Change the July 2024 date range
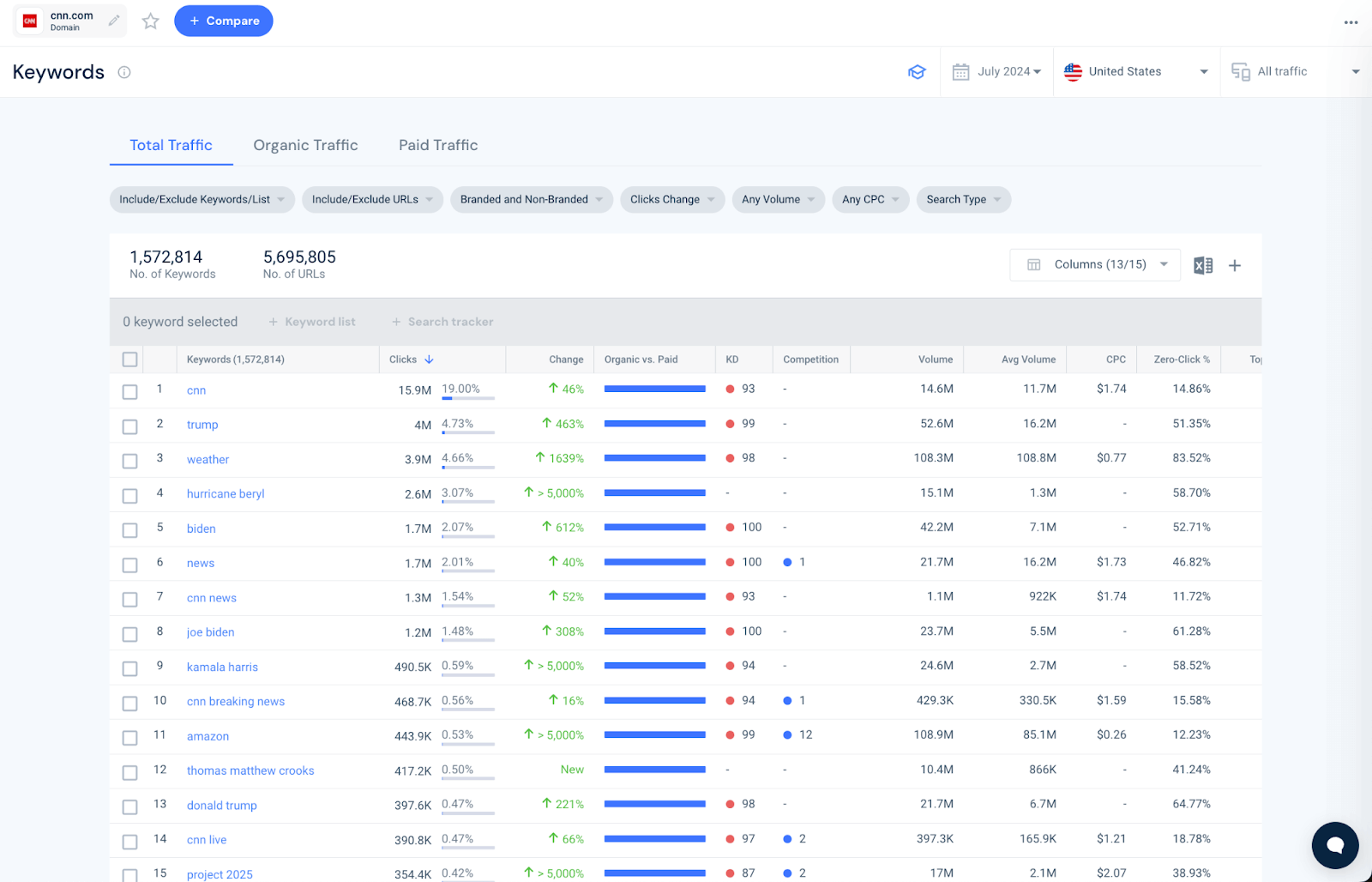This screenshot has height=882, width=1372. [x=996, y=72]
